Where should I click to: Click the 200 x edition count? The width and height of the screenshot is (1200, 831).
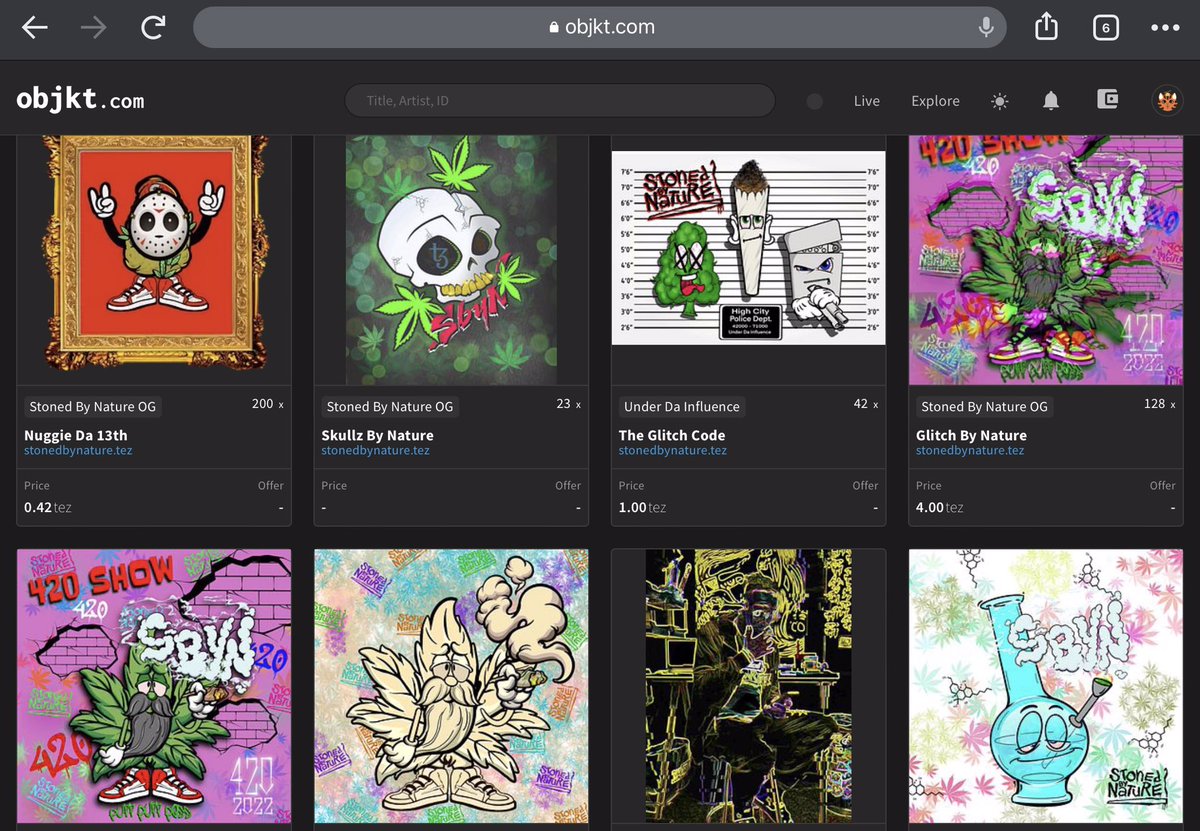(x=268, y=404)
